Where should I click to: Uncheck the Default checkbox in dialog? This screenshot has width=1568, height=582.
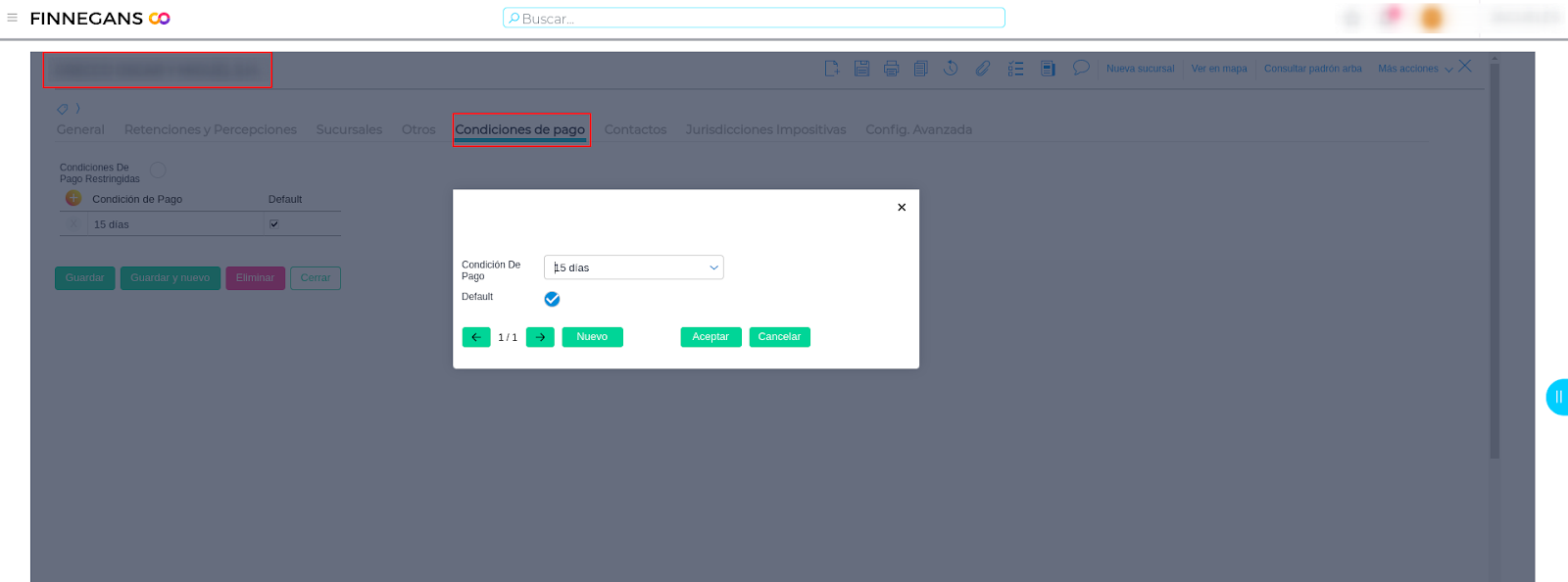pos(552,299)
